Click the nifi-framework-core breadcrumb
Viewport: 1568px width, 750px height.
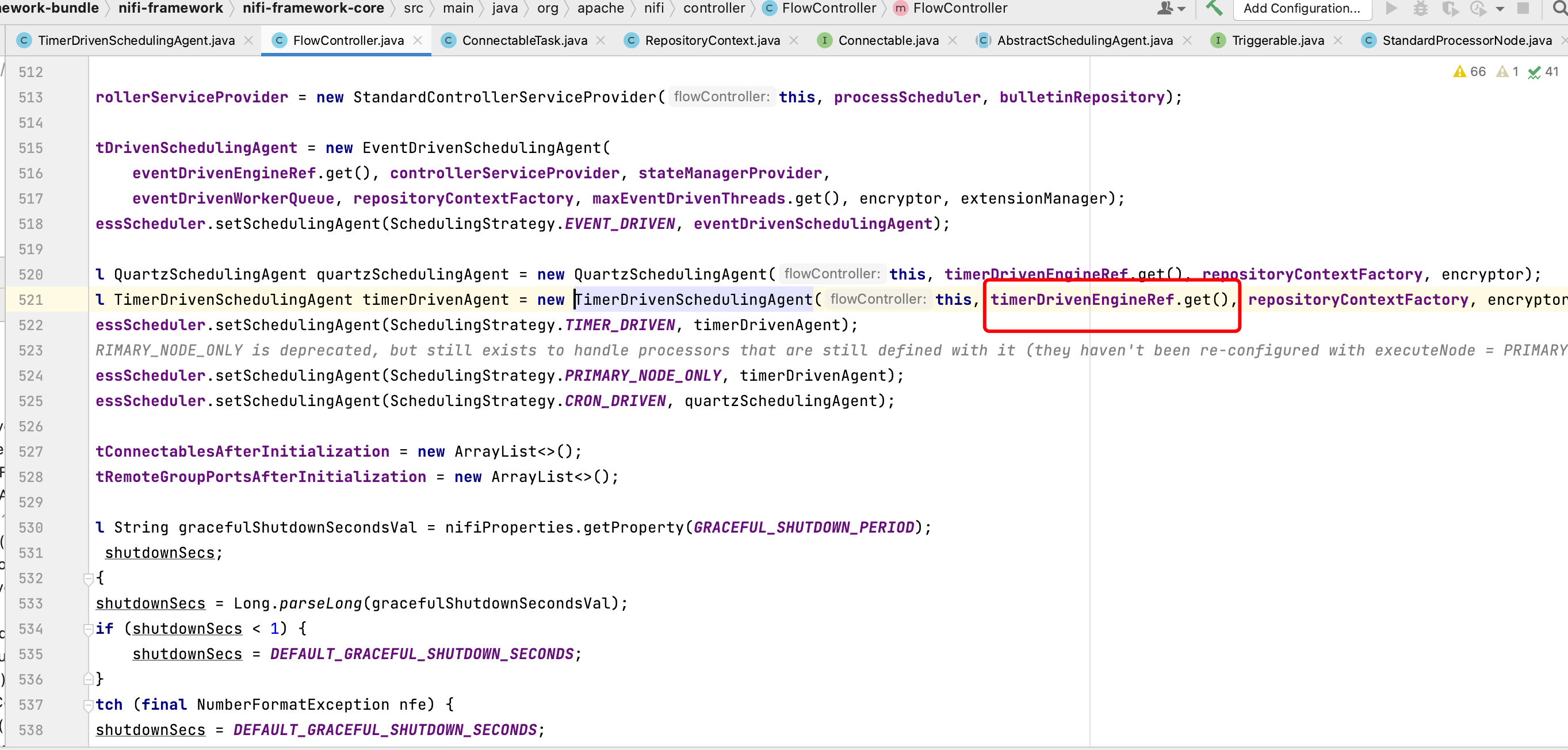click(x=313, y=8)
